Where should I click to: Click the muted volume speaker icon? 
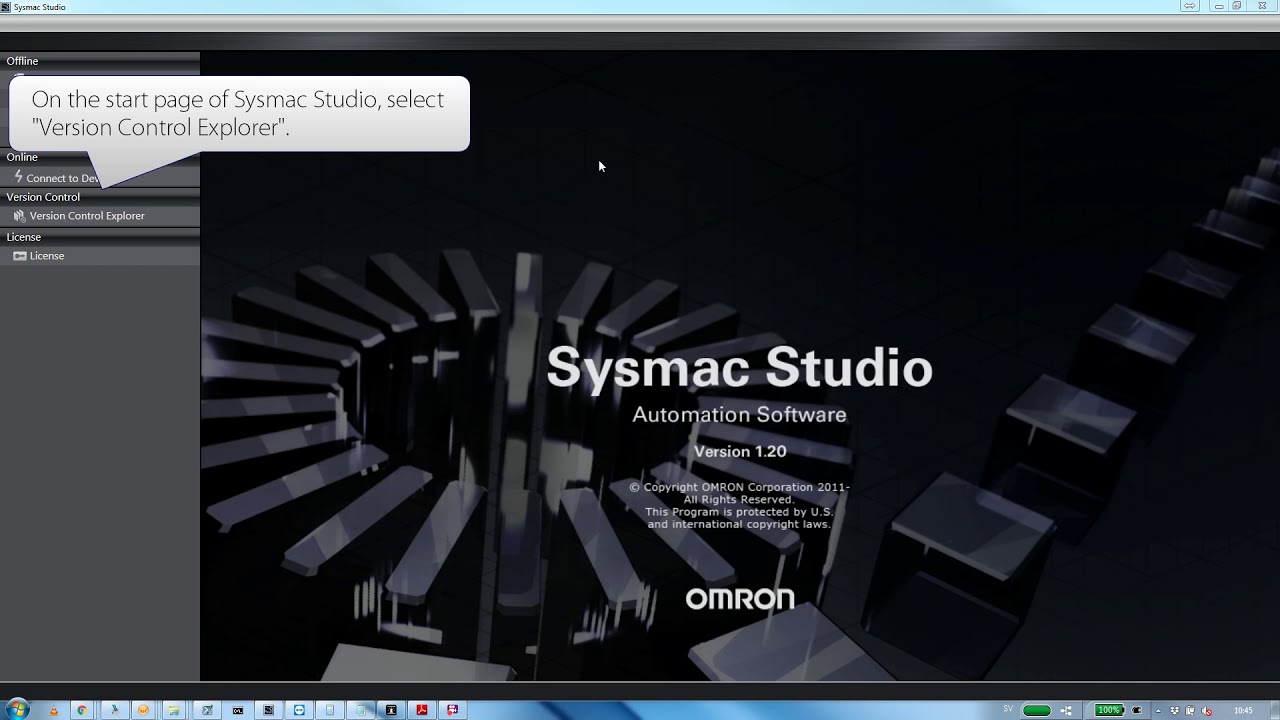1206,711
